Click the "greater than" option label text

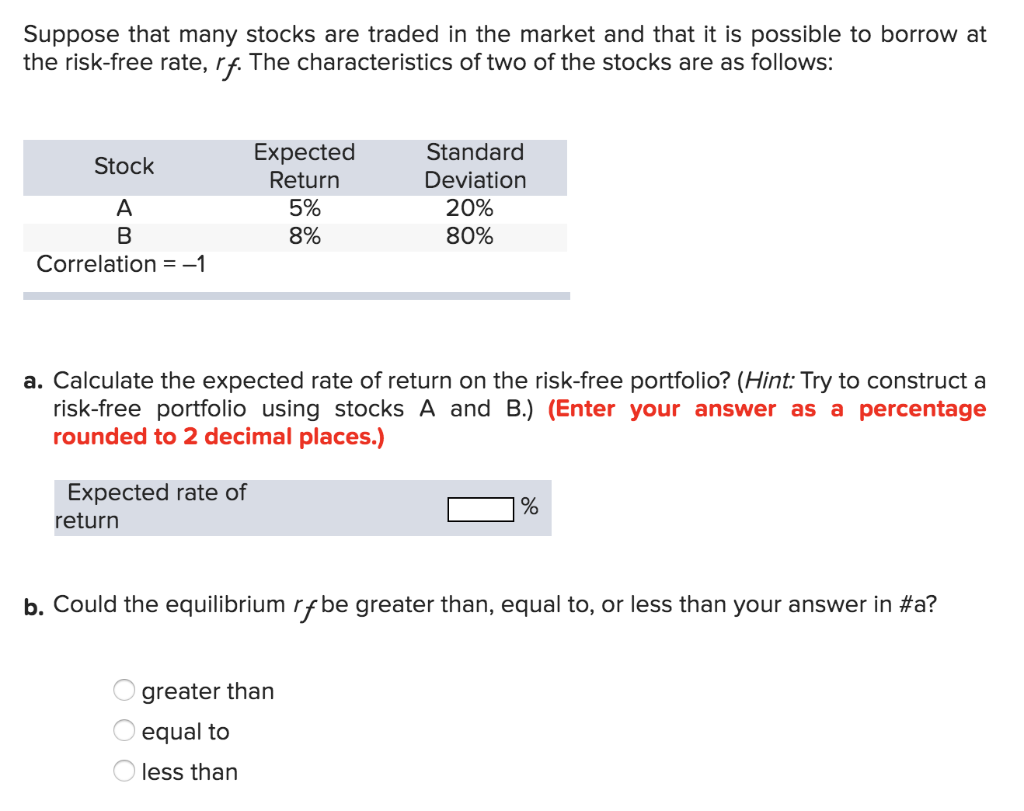[x=208, y=691]
